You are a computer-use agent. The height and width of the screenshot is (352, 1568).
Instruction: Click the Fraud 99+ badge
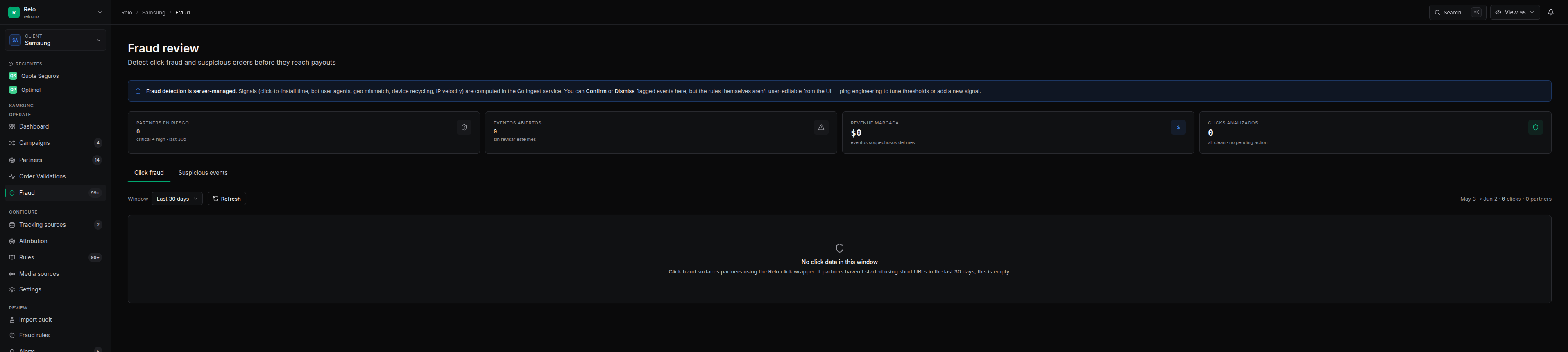pos(95,193)
